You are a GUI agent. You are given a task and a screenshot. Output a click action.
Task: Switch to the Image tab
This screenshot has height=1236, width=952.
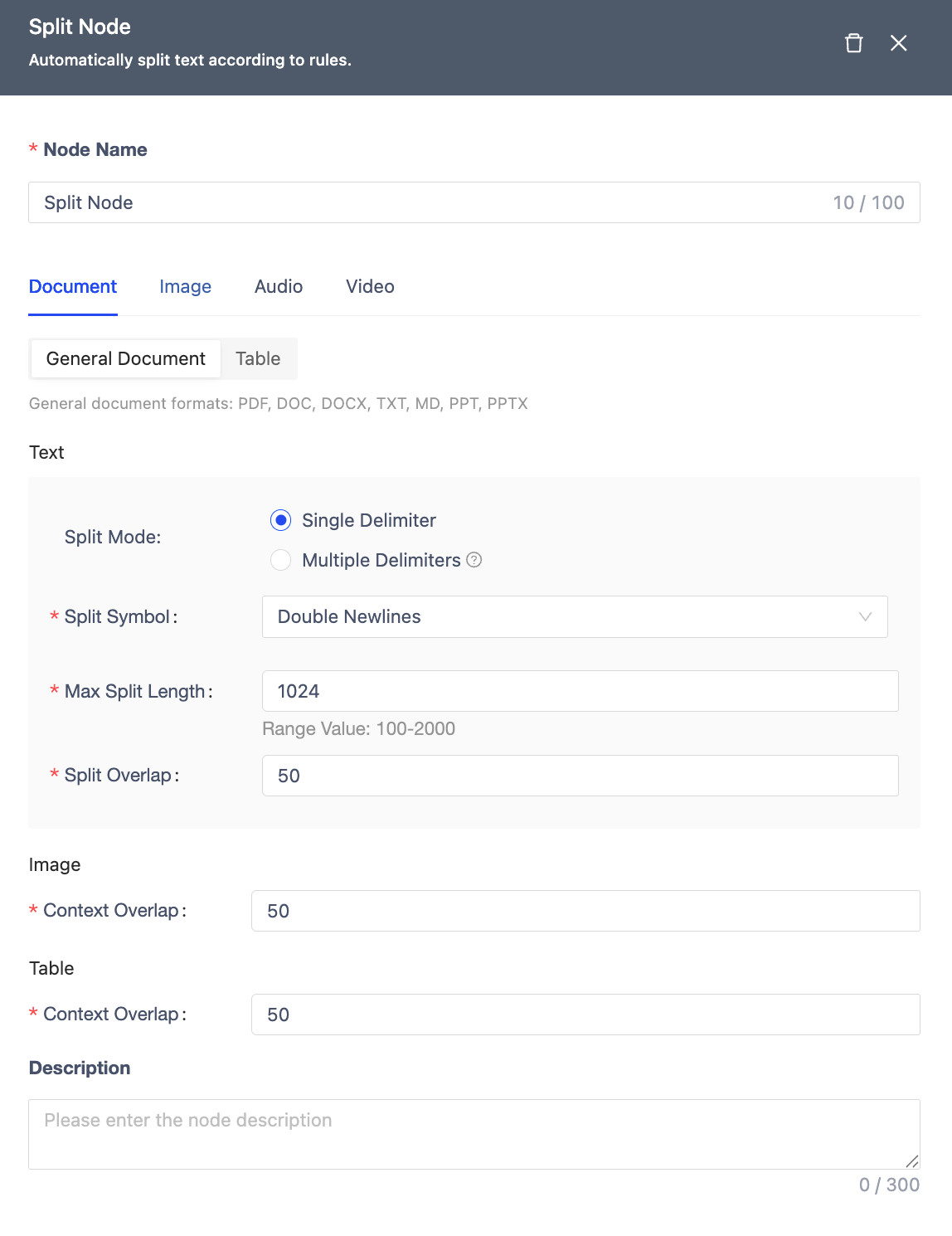tap(185, 286)
